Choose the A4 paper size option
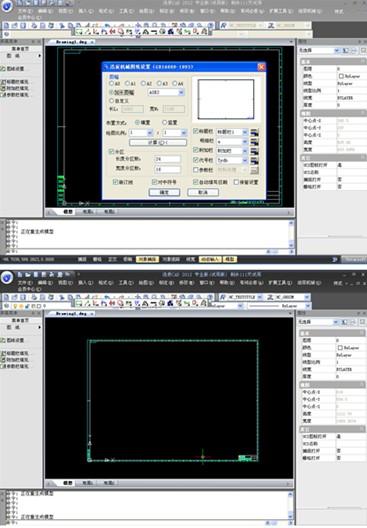Image resolution: width=367 pixels, height=528 pixels. [x=175, y=84]
